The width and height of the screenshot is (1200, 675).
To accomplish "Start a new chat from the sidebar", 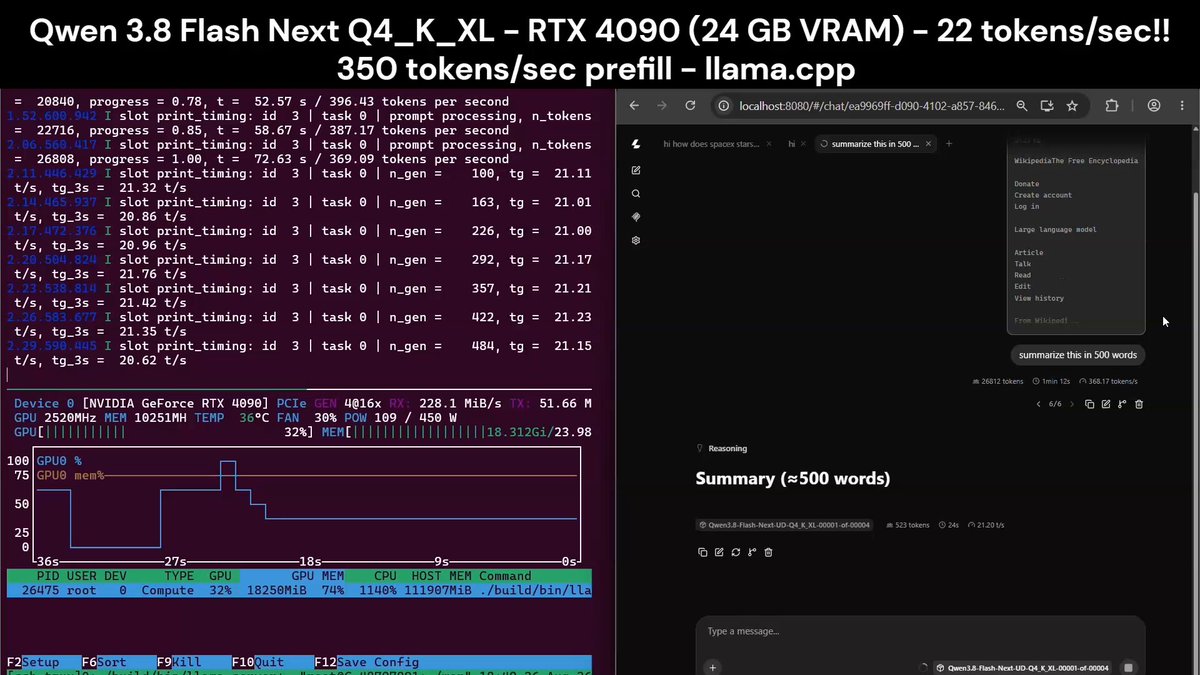I will [x=636, y=170].
